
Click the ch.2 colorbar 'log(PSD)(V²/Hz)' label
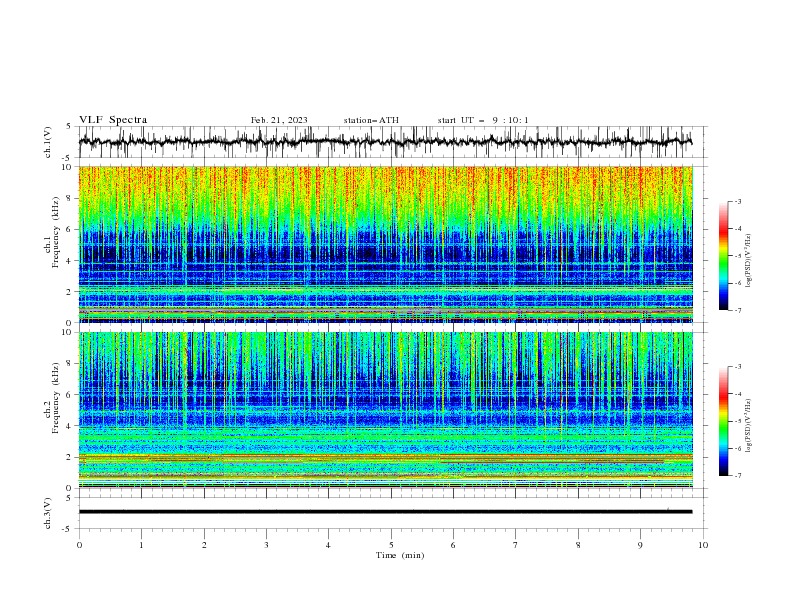749,426
